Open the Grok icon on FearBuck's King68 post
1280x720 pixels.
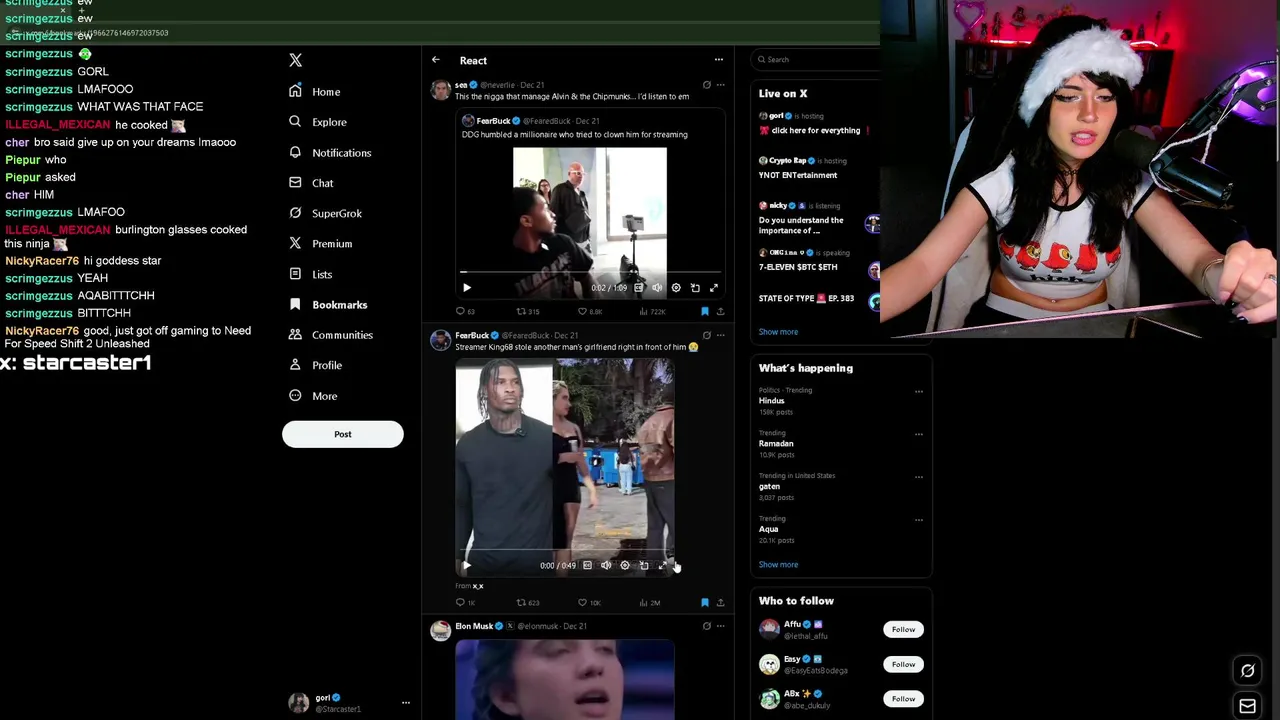pos(706,336)
